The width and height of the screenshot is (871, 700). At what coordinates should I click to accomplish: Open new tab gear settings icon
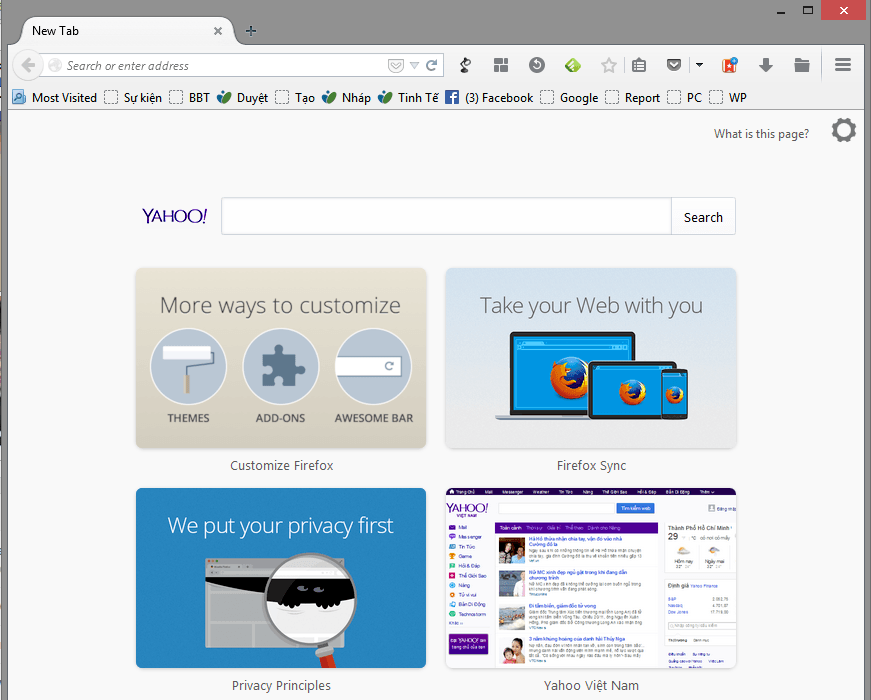(x=843, y=131)
